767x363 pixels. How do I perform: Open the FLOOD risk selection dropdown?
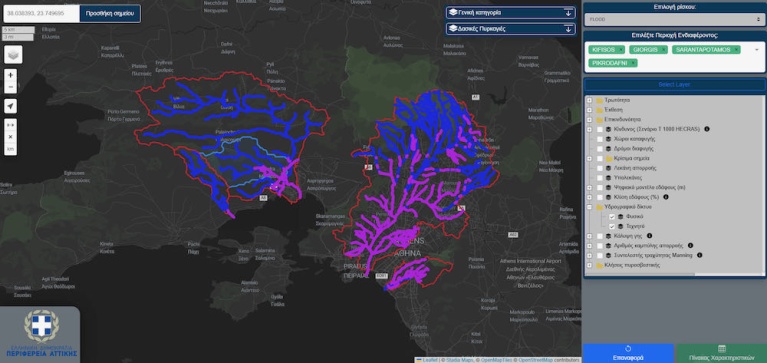coord(675,20)
